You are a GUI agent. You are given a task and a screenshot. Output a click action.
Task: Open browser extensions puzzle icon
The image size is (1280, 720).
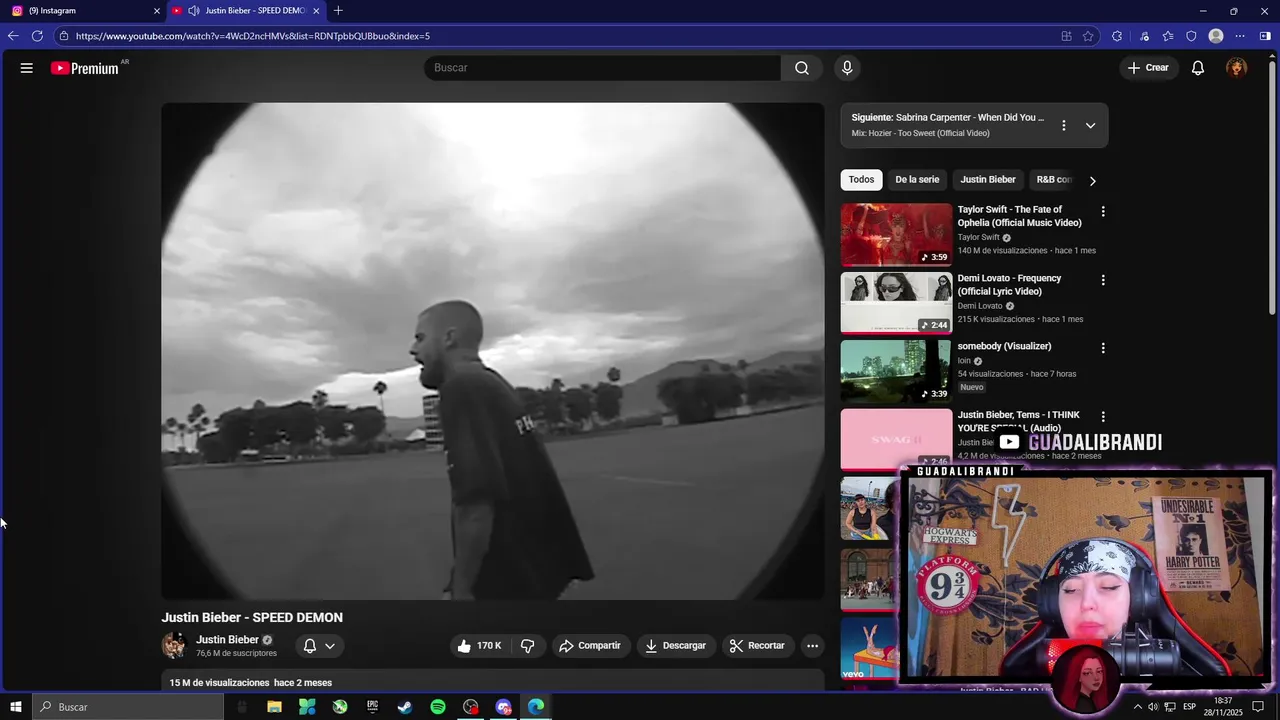(1117, 36)
